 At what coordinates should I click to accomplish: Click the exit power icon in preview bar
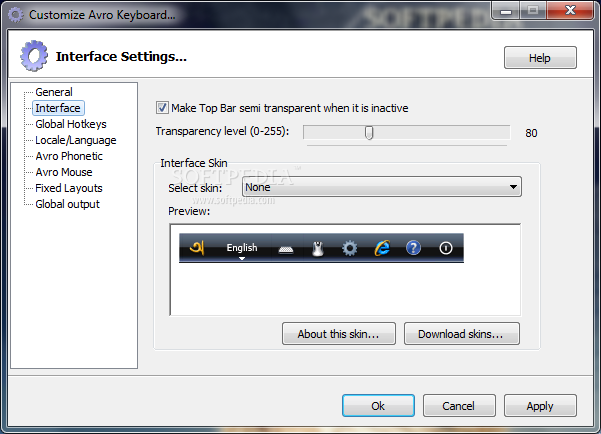(445, 248)
